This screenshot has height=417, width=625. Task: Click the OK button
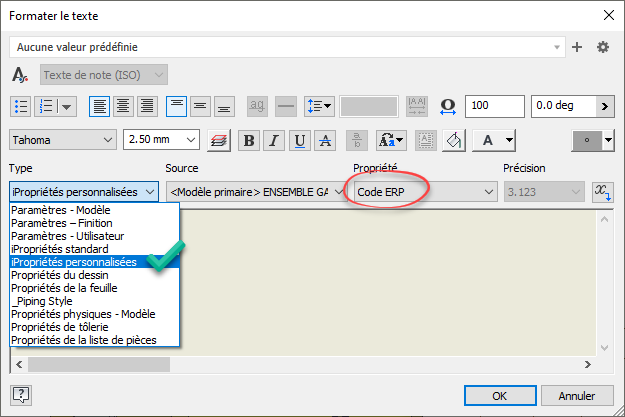501,394
